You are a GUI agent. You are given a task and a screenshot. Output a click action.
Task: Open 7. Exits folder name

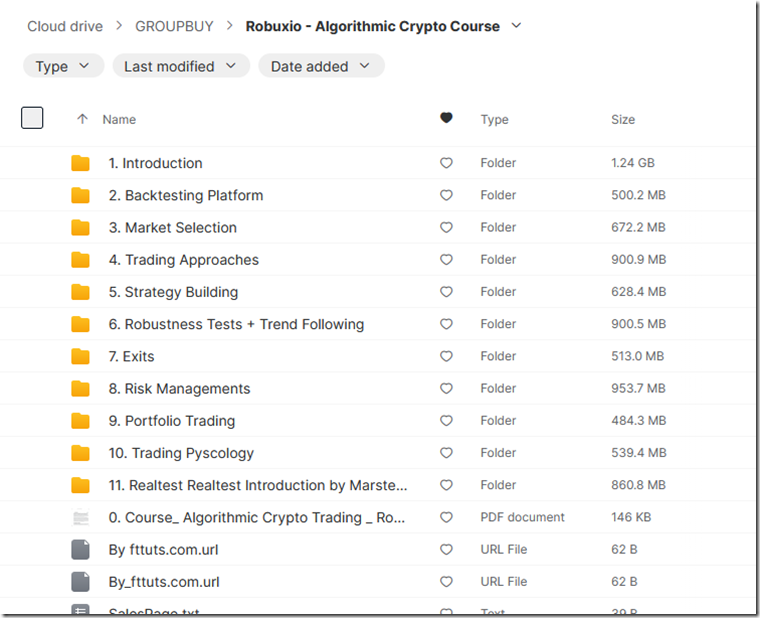tap(131, 357)
